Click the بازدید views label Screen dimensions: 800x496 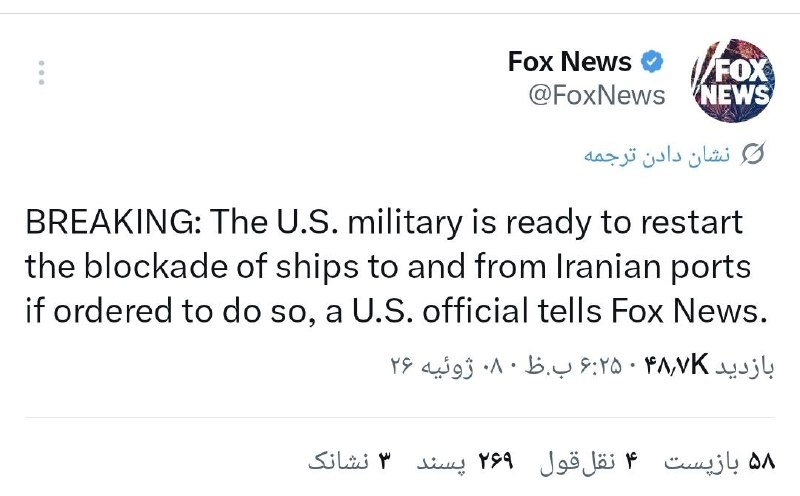click(x=745, y=366)
